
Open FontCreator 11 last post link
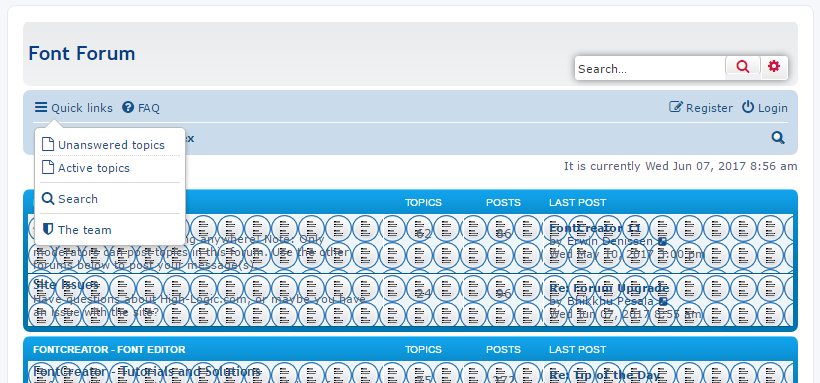(595, 228)
